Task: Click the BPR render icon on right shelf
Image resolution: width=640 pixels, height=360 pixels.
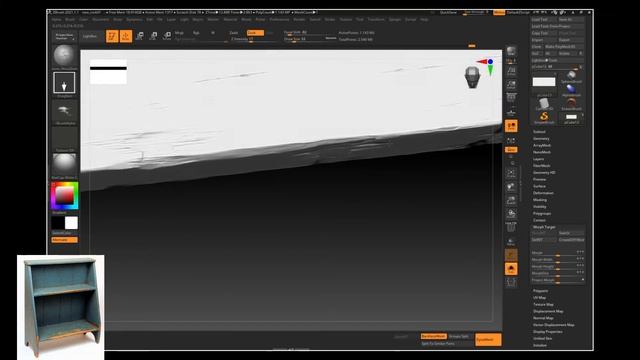Action: coord(511,51)
